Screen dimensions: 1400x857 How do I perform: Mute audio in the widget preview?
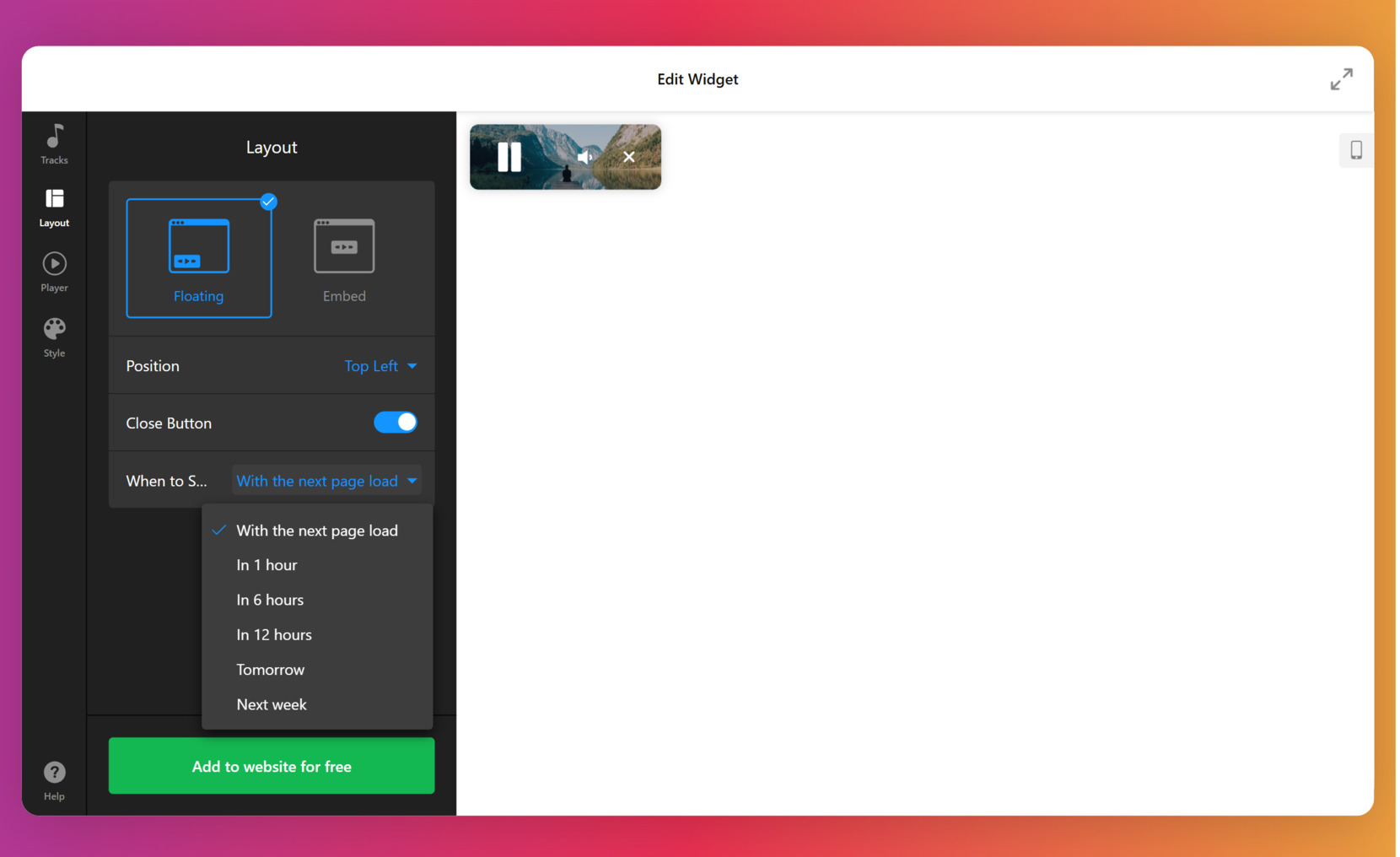[x=585, y=157]
